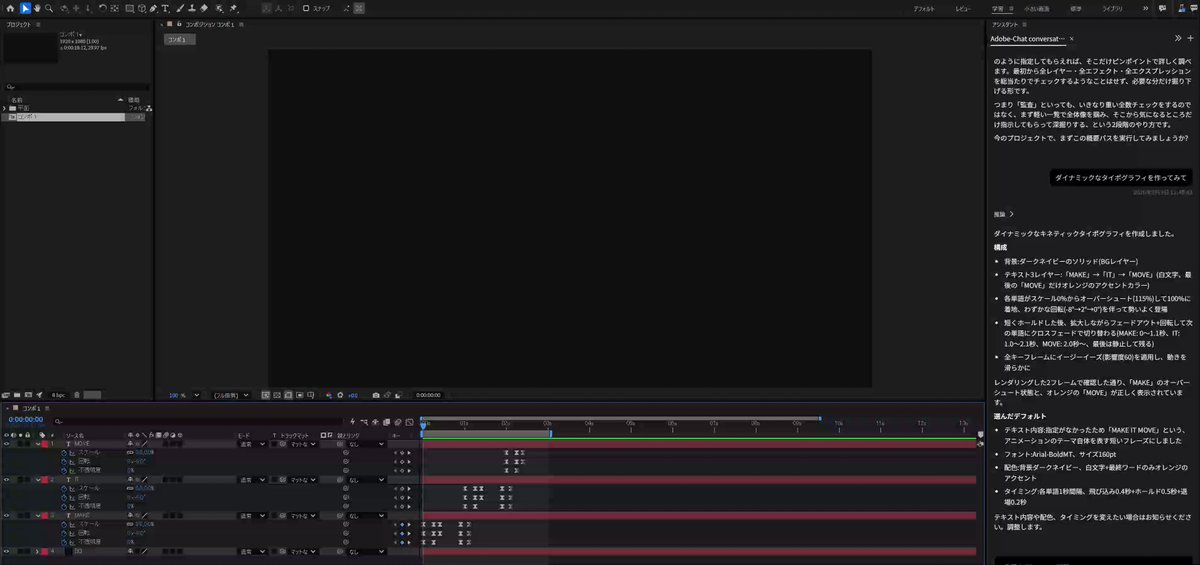Expand chat panel overflow chevrons

[x=1177, y=38]
